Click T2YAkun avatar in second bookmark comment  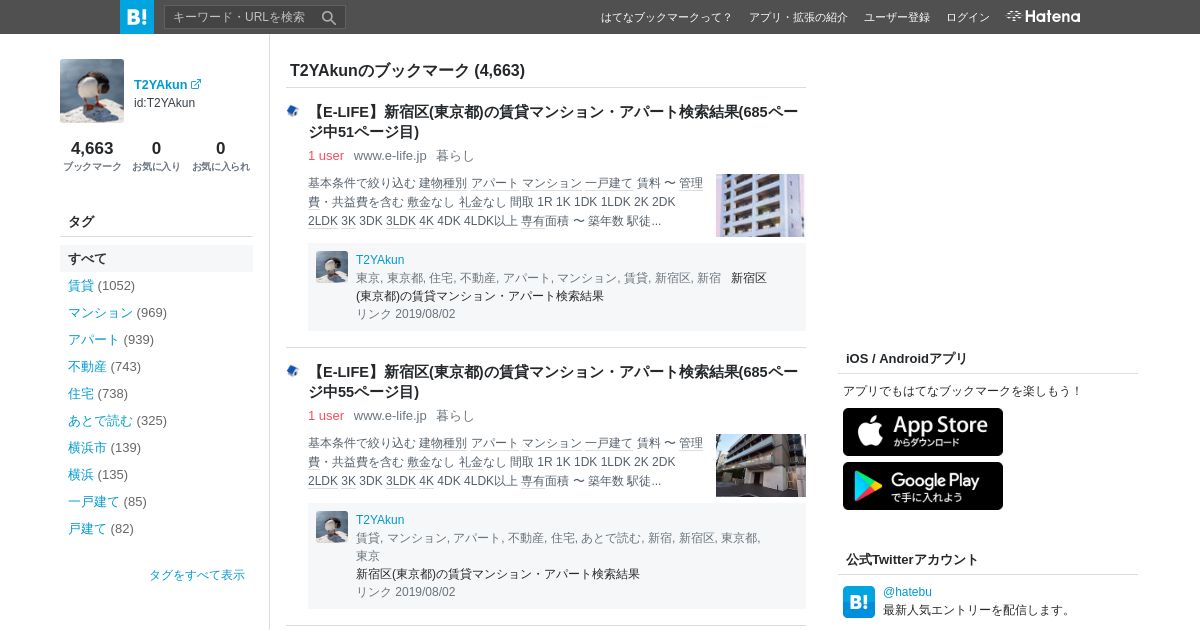[332, 527]
